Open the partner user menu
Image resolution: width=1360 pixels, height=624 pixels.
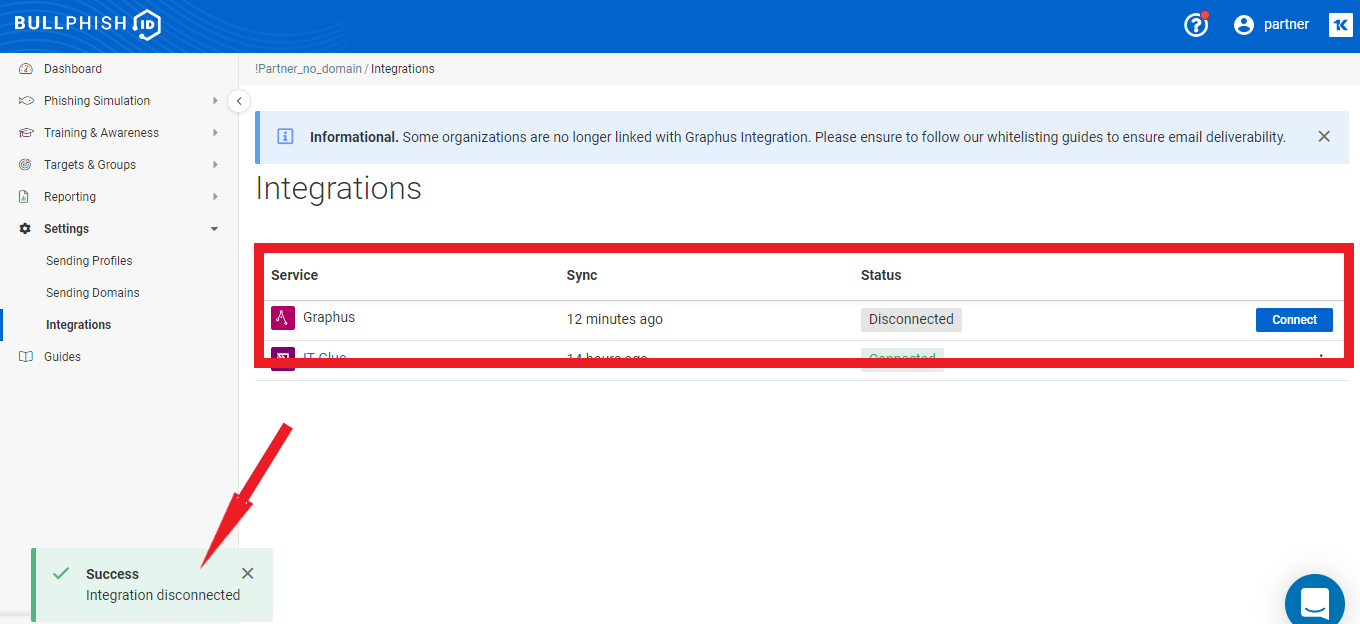click(1286, 25)
